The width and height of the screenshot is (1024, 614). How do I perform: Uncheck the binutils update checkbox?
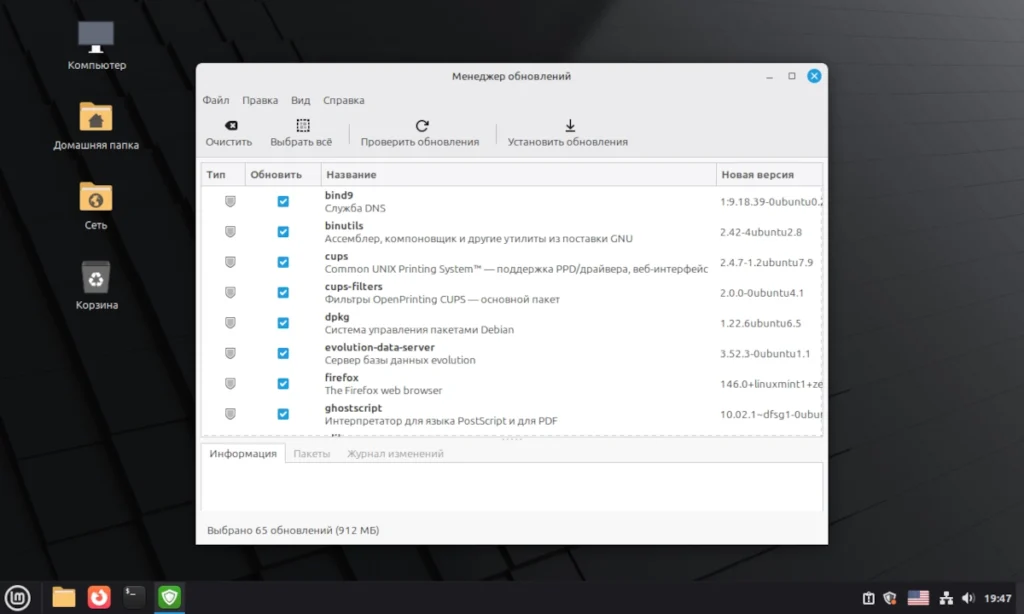click(x=283, y=231)
